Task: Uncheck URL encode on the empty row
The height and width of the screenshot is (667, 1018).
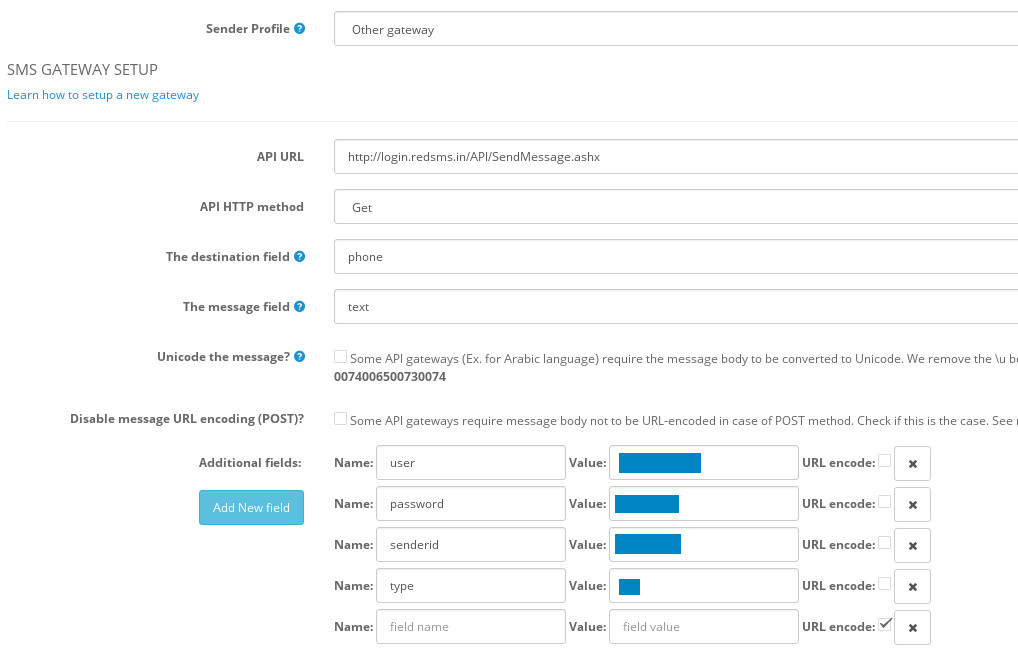Action: tap(884, 625)
